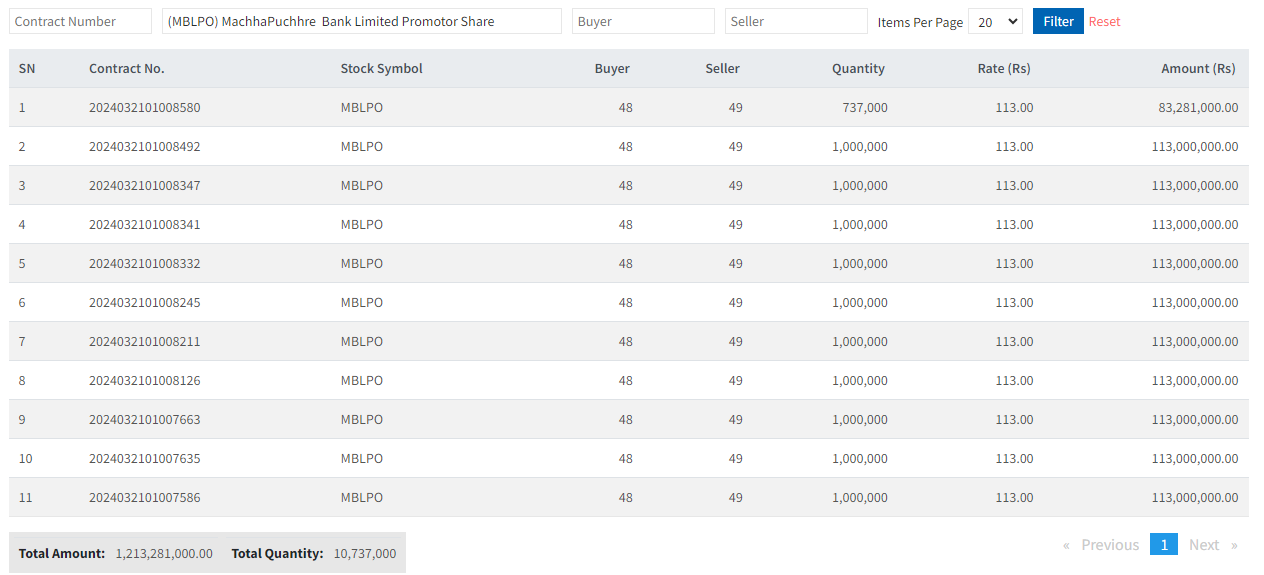
Task: Click the Contract No. column header
Action: pos(126,69)
